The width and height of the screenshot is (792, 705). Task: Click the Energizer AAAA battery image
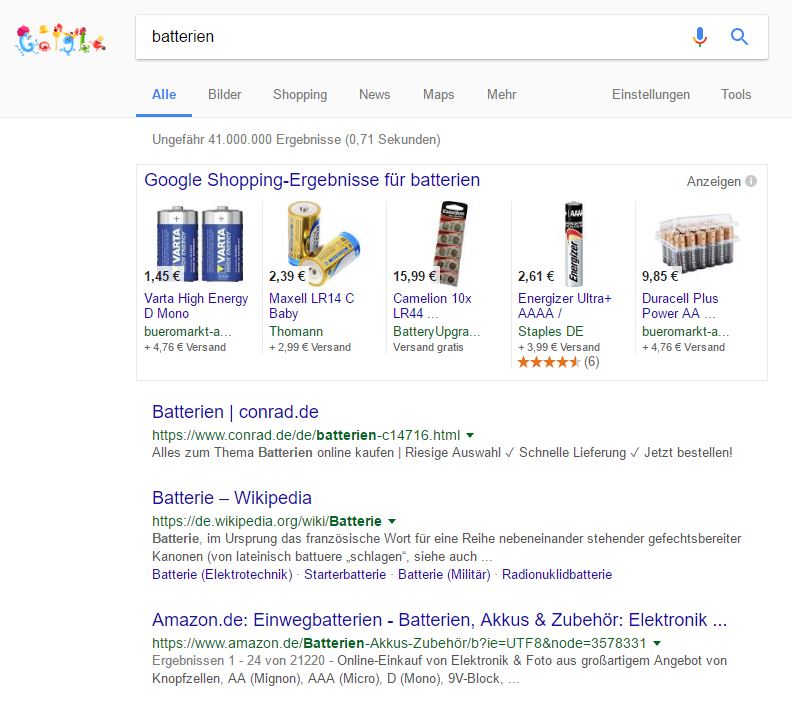[574, 243]
